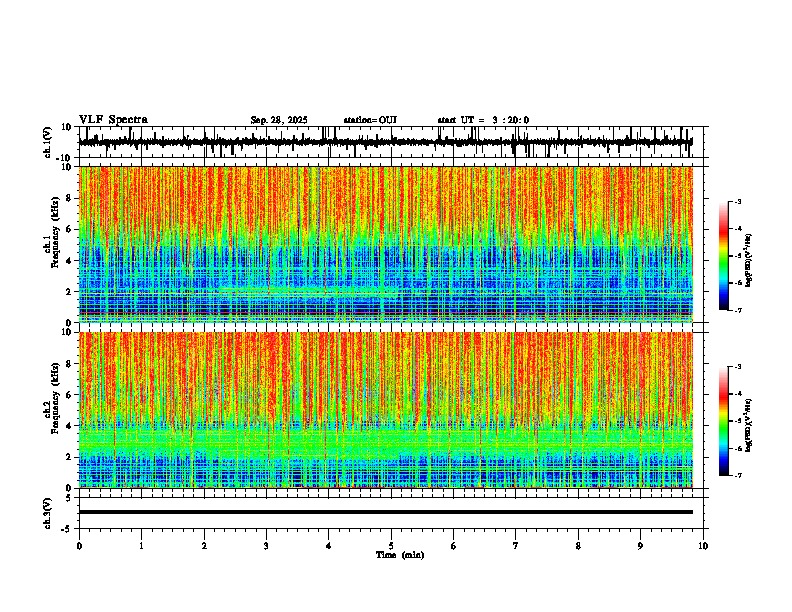The width and height of the screenshot is (792, 612).
Task: Click the ch.1 voltage waveform trace
Action: coord(385,142)
